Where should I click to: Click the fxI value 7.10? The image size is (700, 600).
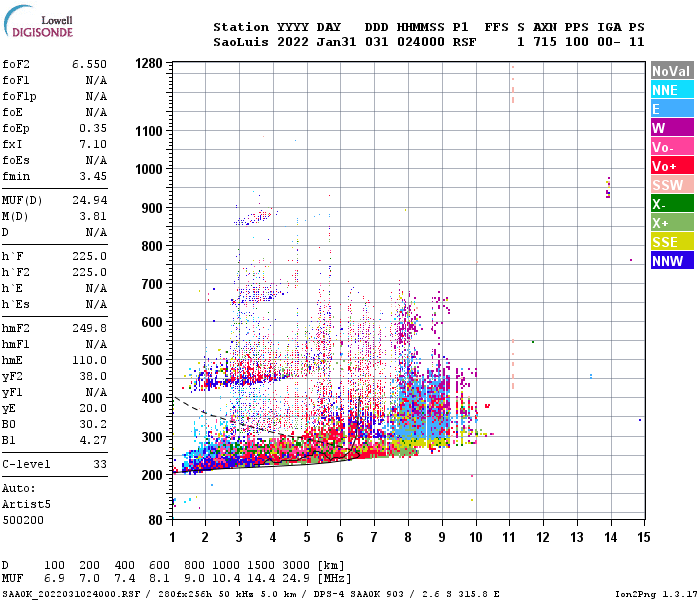pyautogui.click(x=93, y=144)
